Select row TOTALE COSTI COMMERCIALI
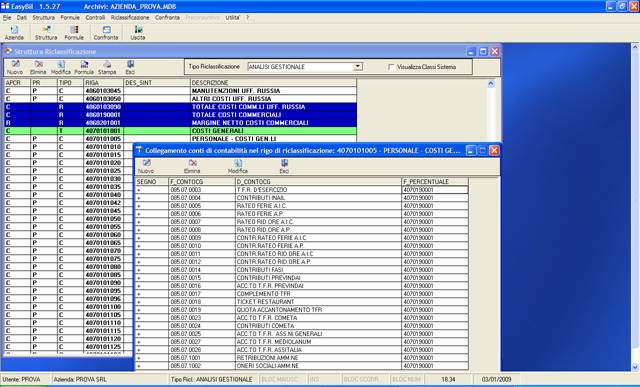640x387 pixels. click(180, 115)
